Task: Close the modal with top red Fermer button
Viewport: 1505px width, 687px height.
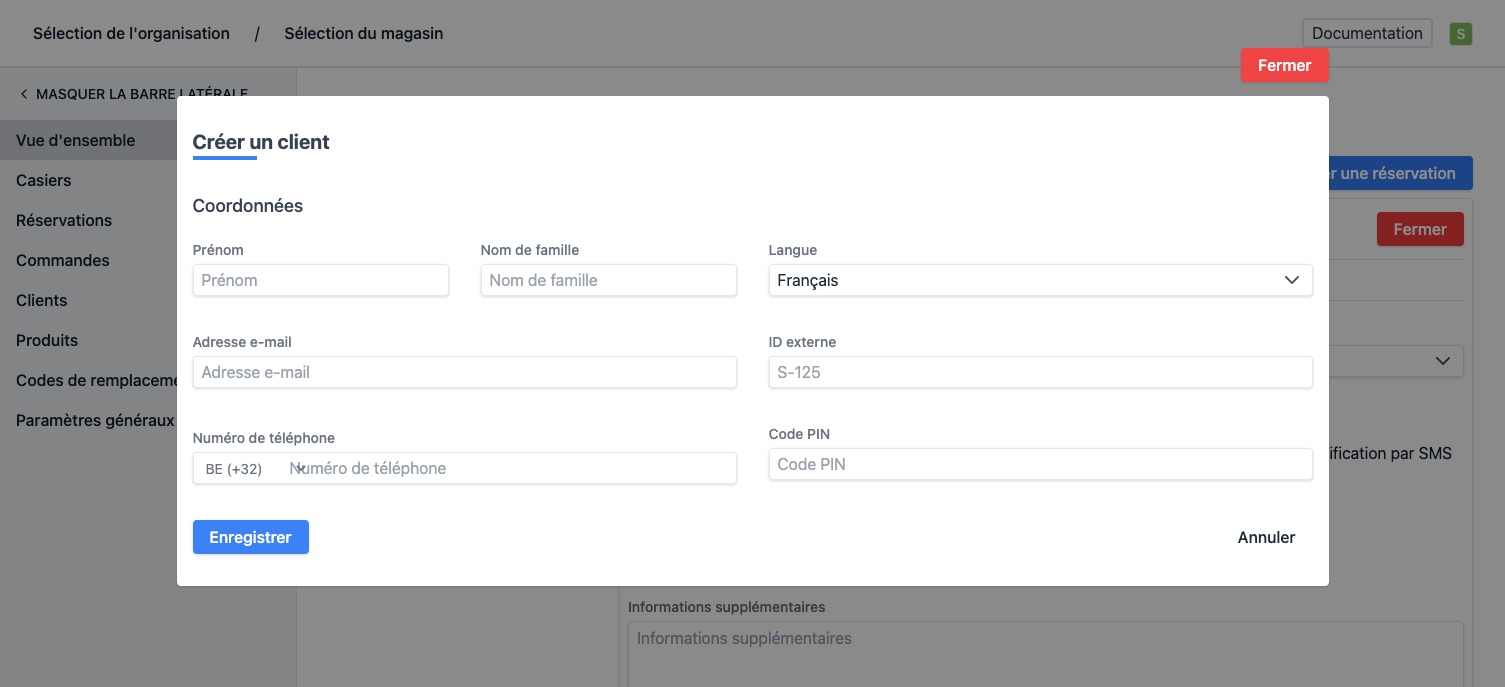Action: (x=1284, y=66)
